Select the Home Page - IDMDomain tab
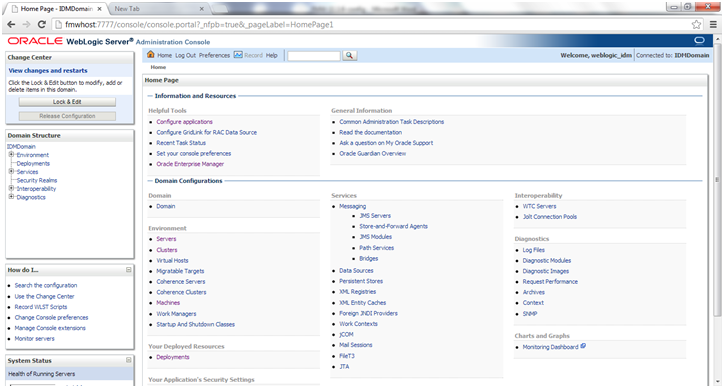Viewport: 724px width, 388px height. [56, 9]
